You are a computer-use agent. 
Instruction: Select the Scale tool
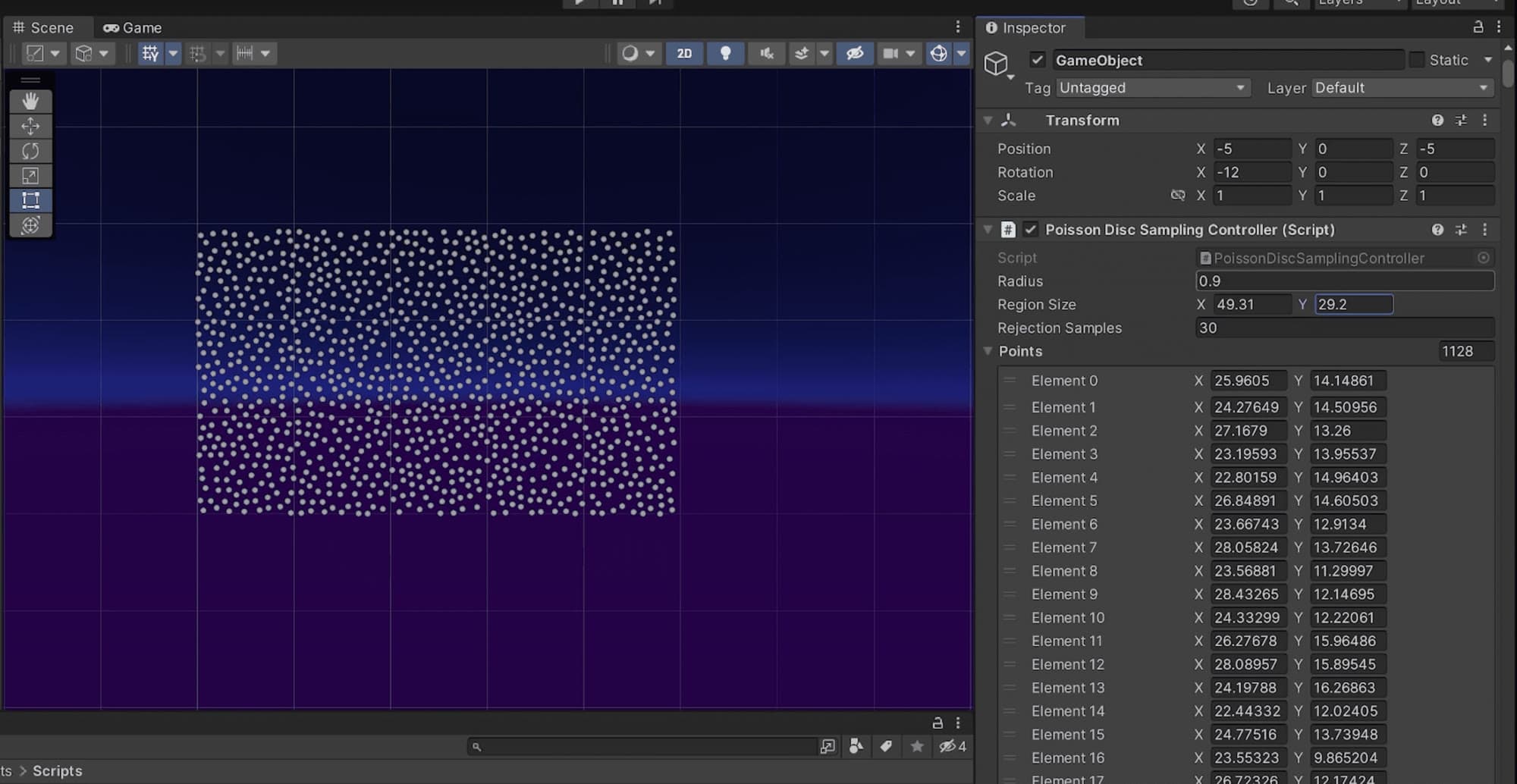[30, 176]
